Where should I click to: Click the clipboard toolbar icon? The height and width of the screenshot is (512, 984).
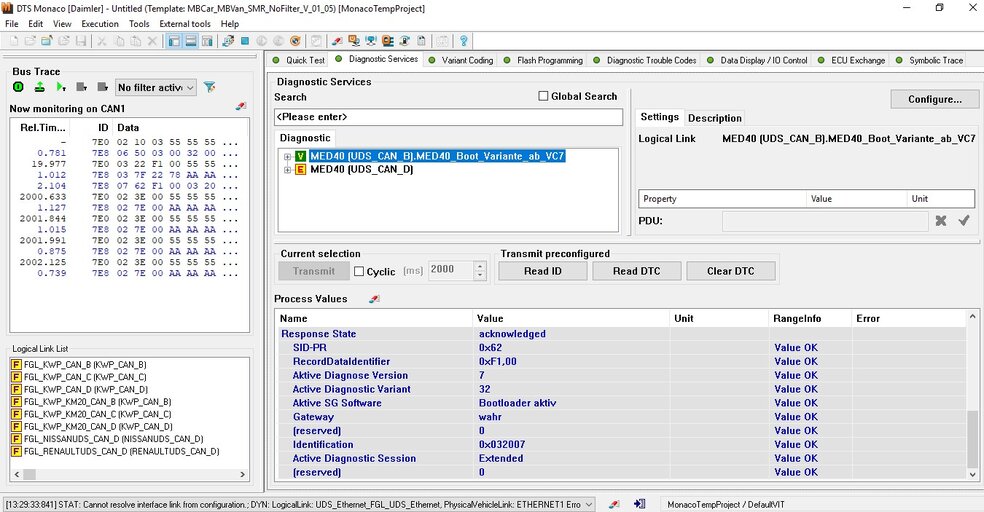click(421, 41)
